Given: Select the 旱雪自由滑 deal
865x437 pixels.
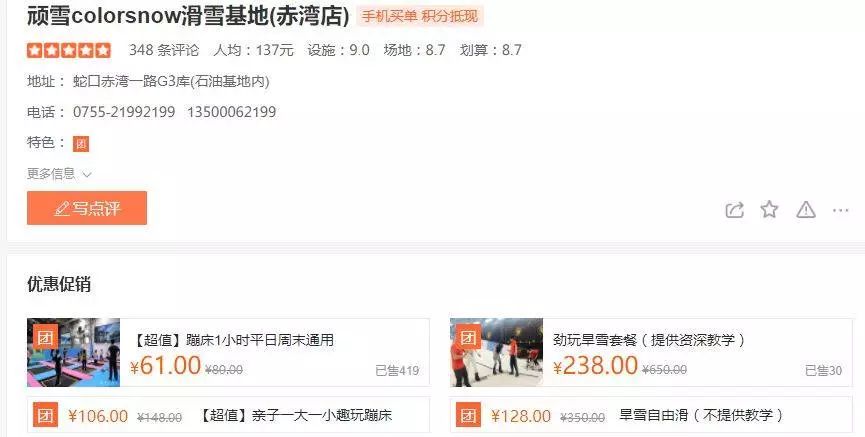Looking at the screenshot, I should [x=701, y=415].
